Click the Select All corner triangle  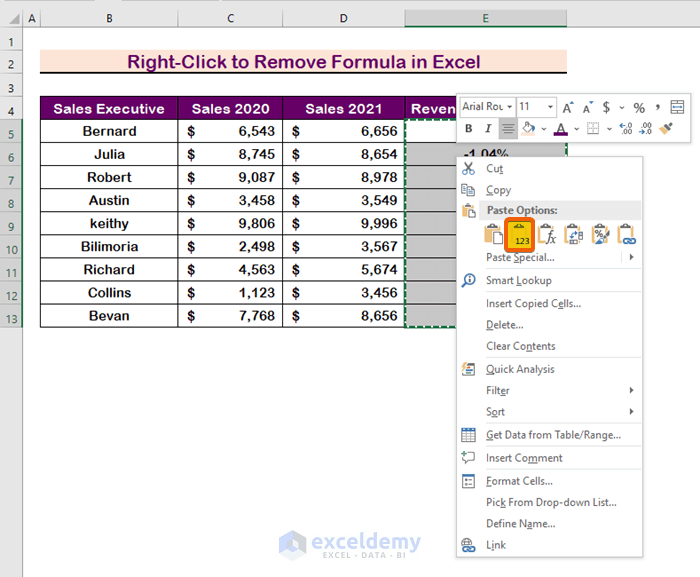pyautogui.click(x=14, y=18)
